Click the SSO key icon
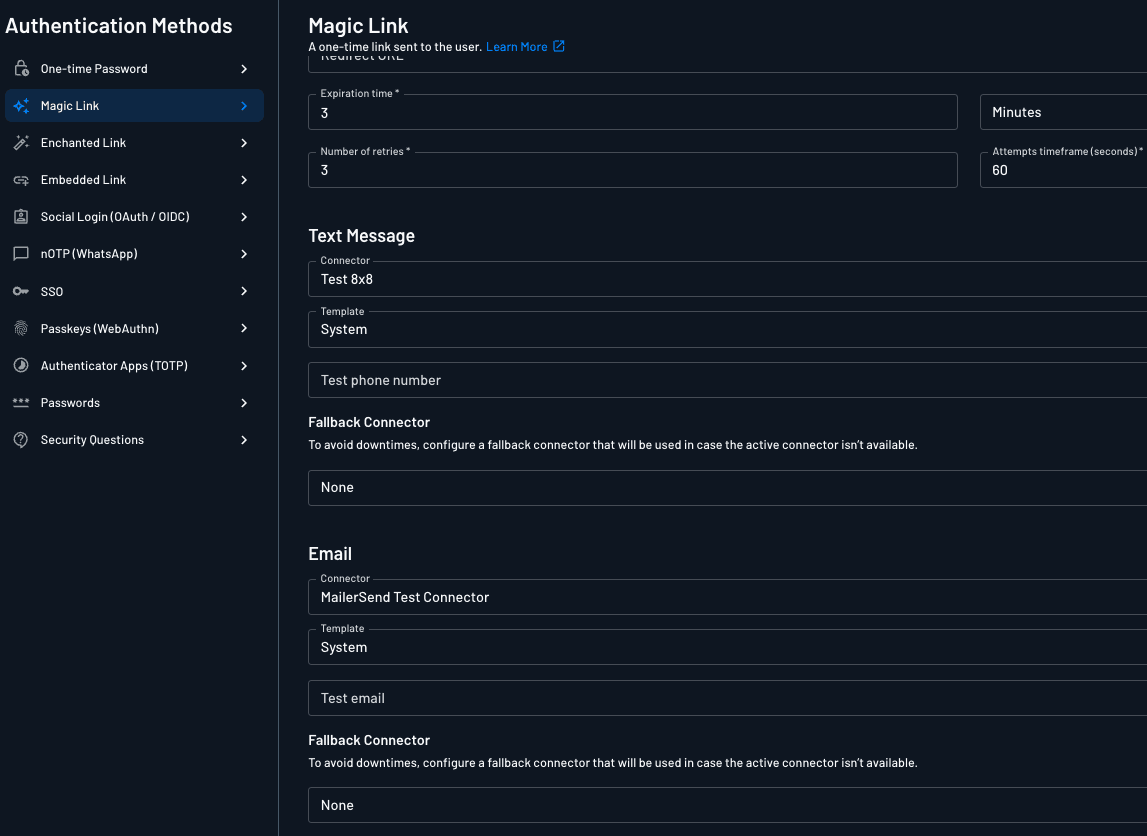The height and width of the screenshot is (836, 1147). point(21,292)
